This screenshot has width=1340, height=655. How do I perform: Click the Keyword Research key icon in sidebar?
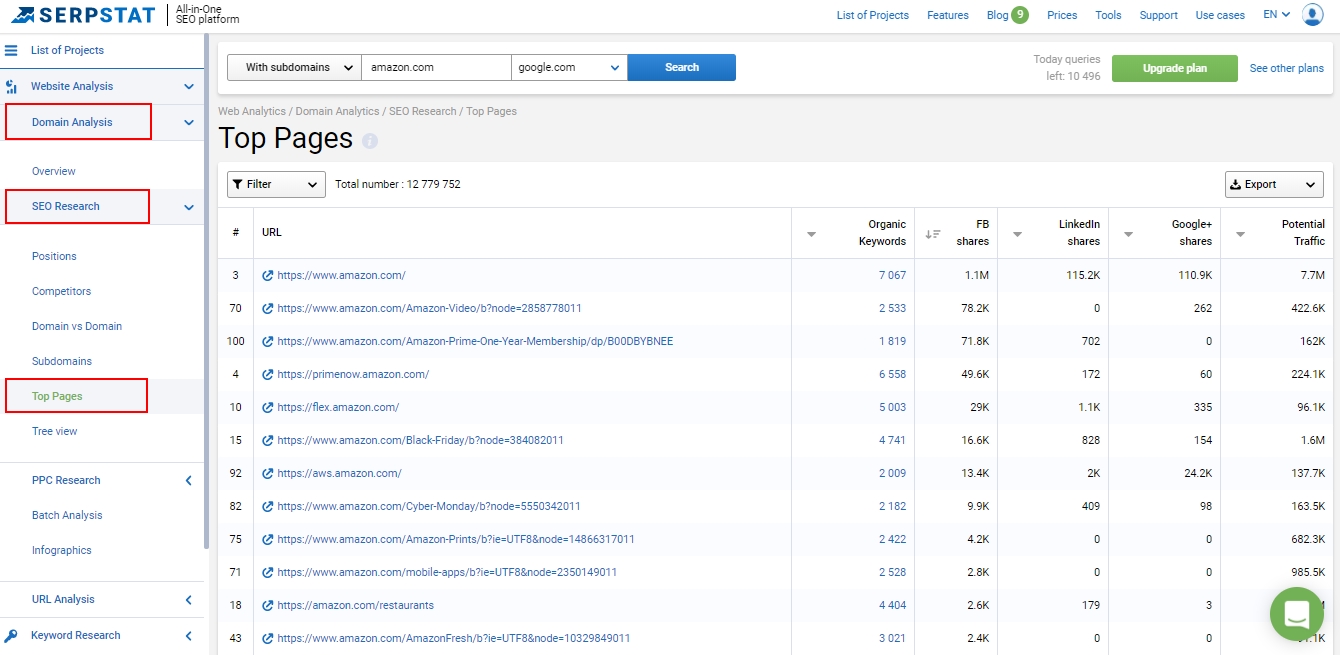[x=11, y=636]
